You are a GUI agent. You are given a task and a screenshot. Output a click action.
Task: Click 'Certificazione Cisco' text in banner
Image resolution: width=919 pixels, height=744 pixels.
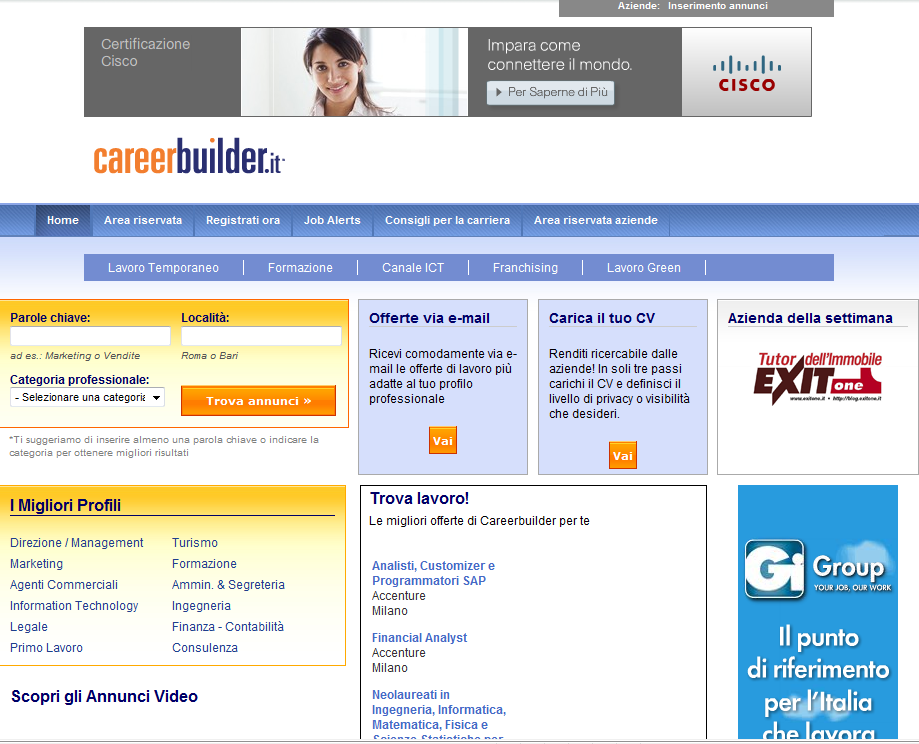coord(145,53)
